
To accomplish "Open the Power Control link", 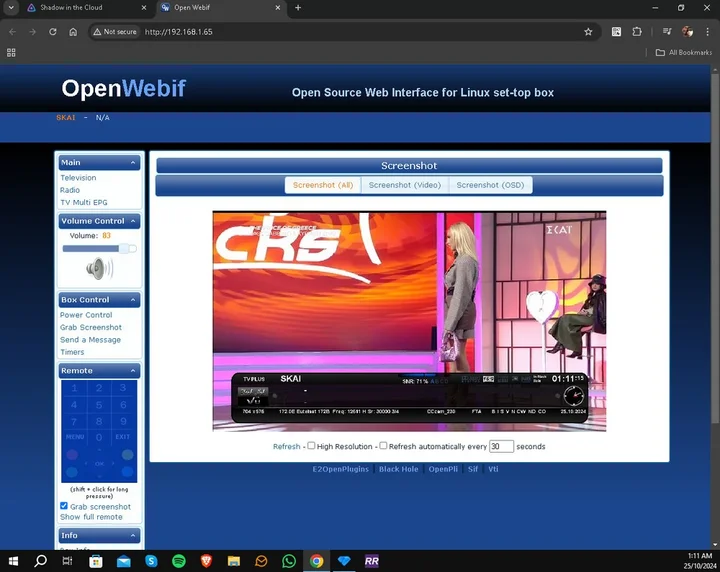I will [x=86, y=315].
